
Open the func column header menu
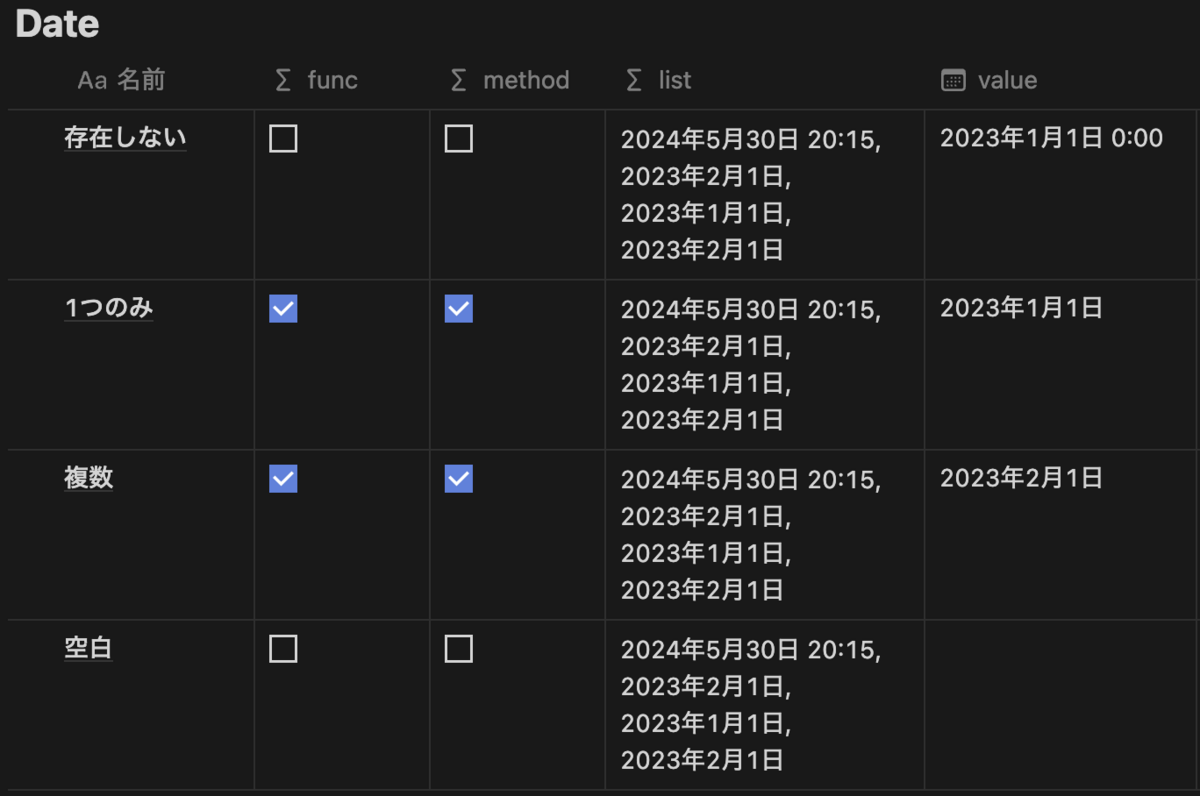(x=342, y=80)
